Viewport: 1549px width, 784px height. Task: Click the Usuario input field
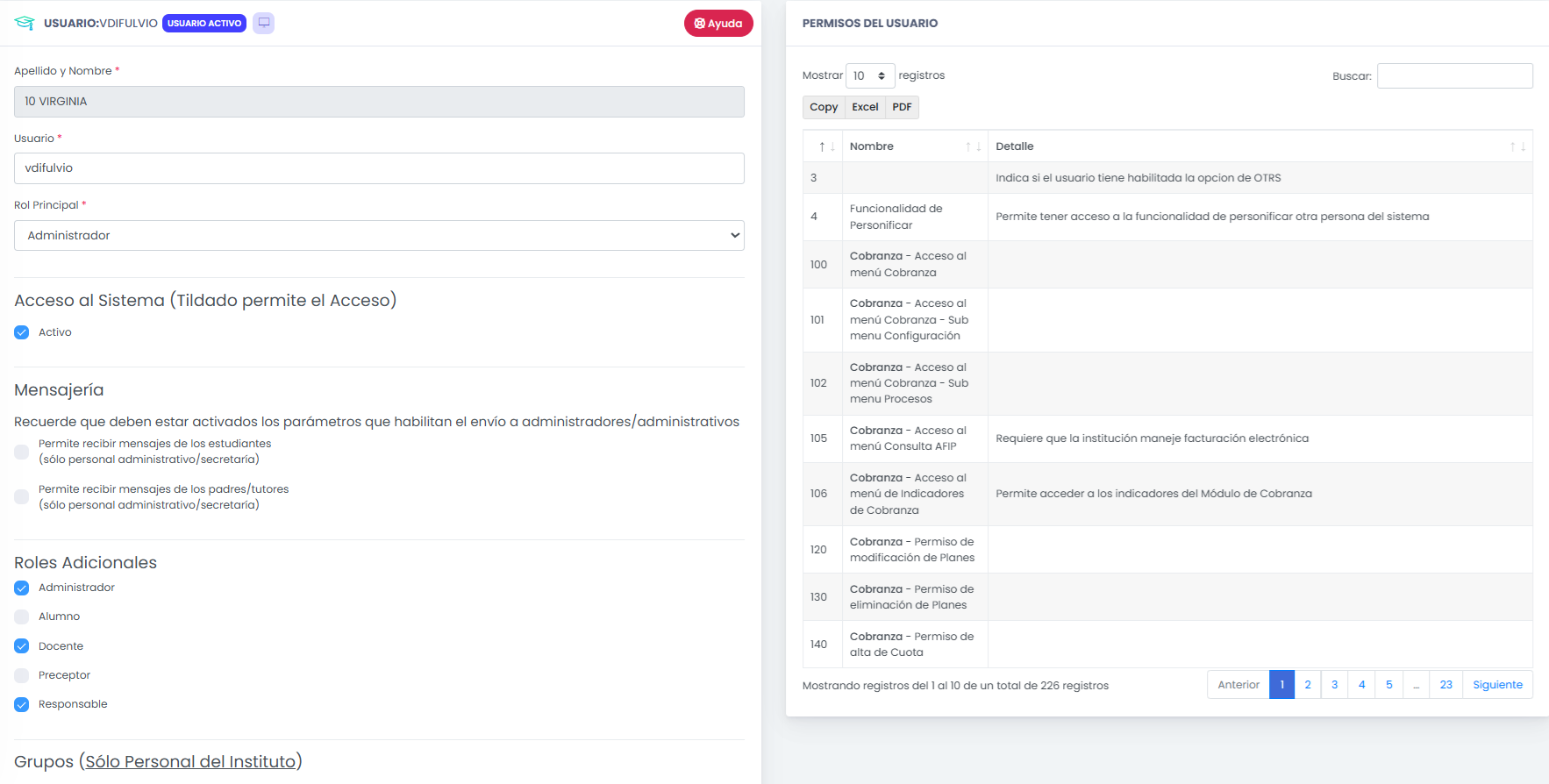[379, 168]
